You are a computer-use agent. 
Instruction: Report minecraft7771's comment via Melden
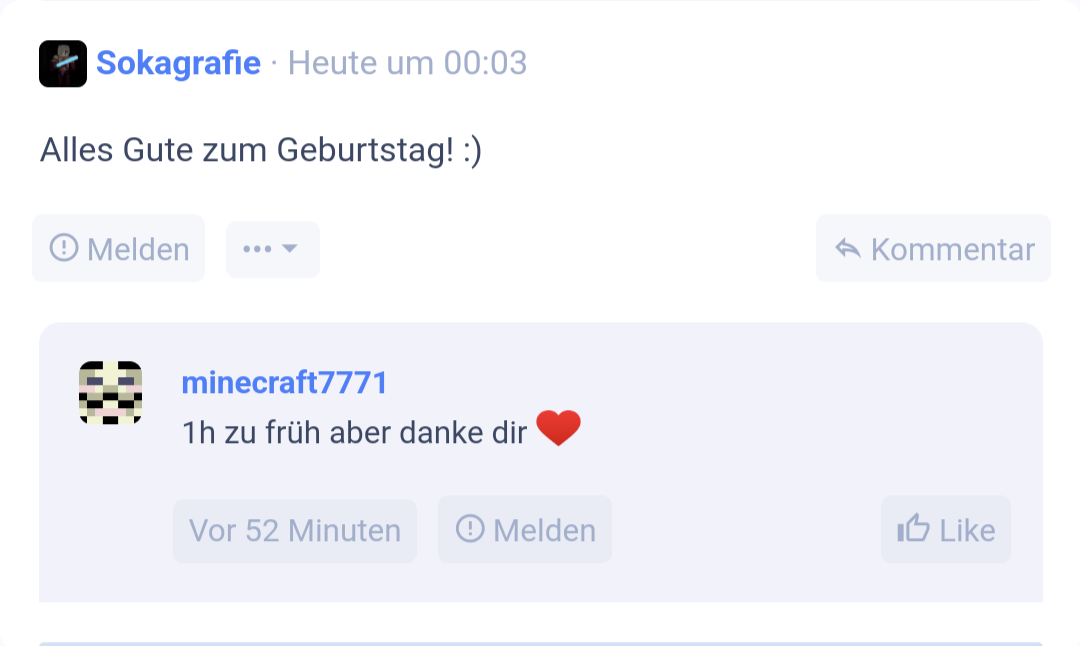click(x=524, y=530)
